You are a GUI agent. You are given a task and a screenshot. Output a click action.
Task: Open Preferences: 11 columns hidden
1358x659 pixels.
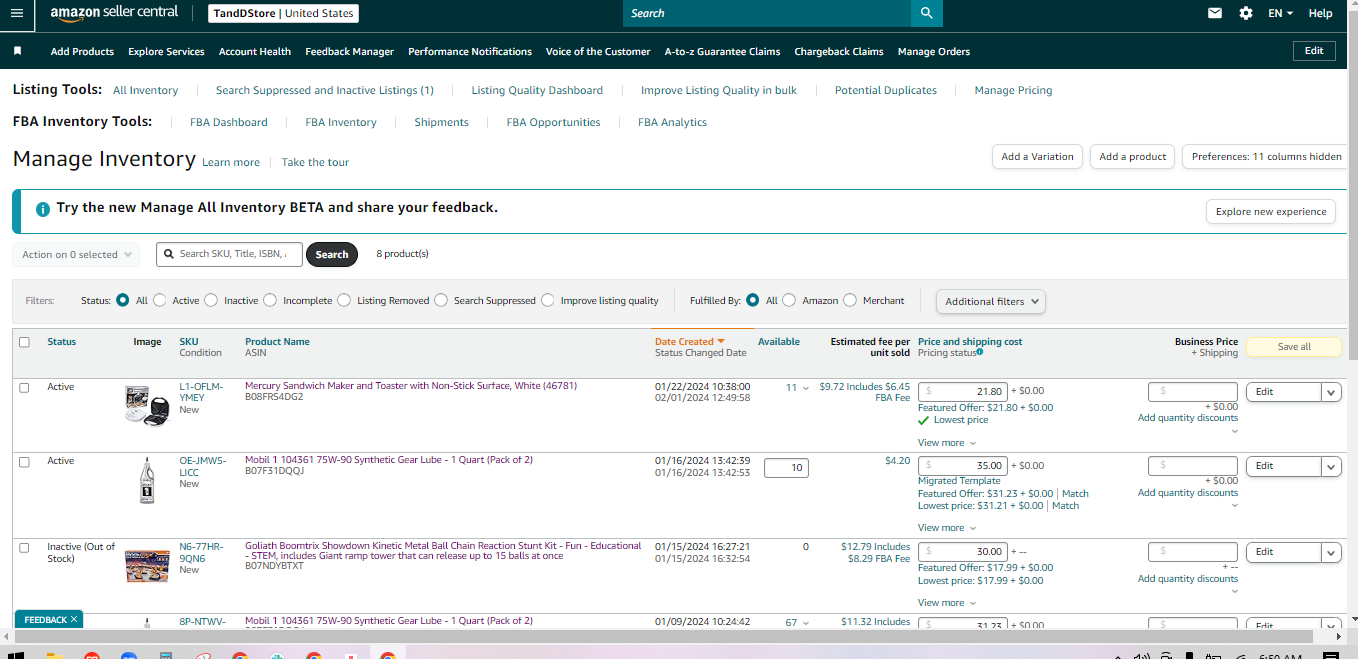[x=1266, y=156]
